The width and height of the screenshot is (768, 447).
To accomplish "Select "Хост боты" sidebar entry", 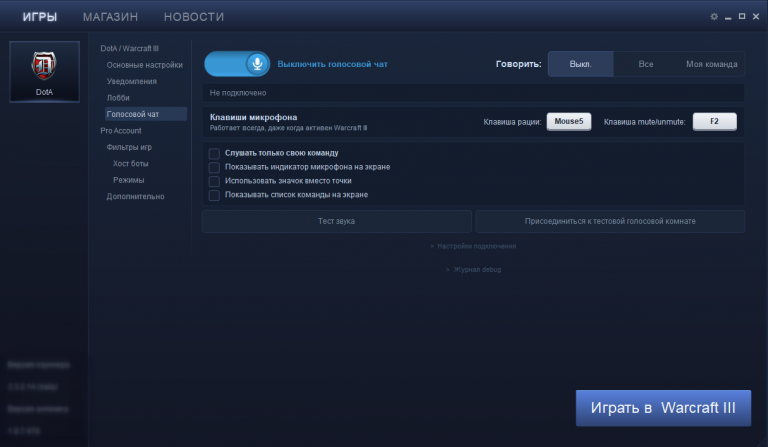I will pos(130,164).
